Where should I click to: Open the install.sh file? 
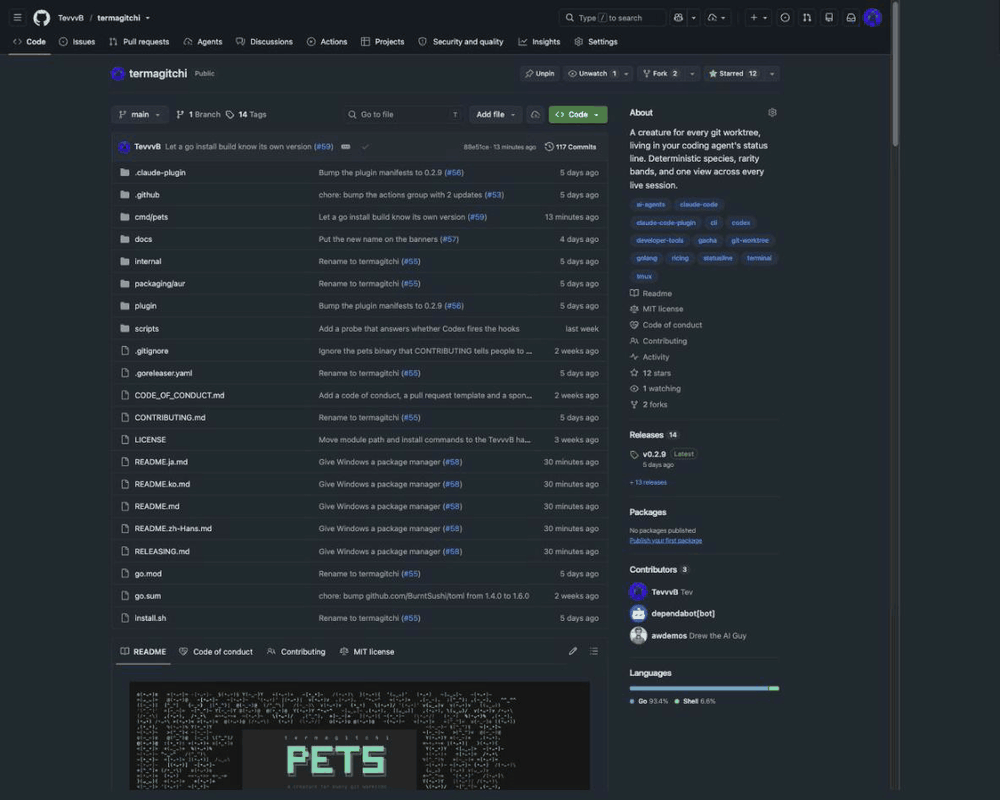pyautogui.click(x=150, y=618)
